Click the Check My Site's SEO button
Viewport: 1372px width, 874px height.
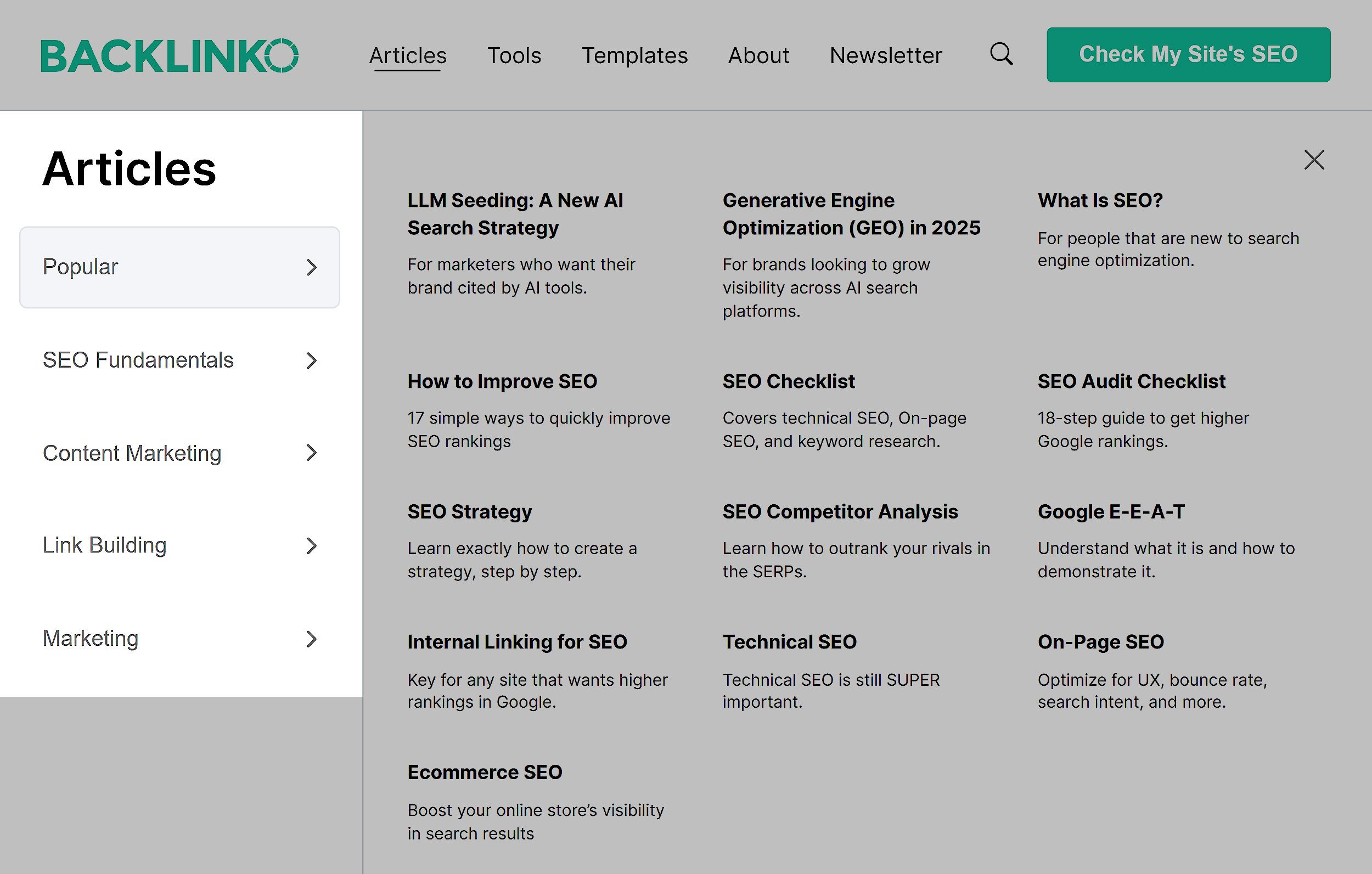point(1188,55)
